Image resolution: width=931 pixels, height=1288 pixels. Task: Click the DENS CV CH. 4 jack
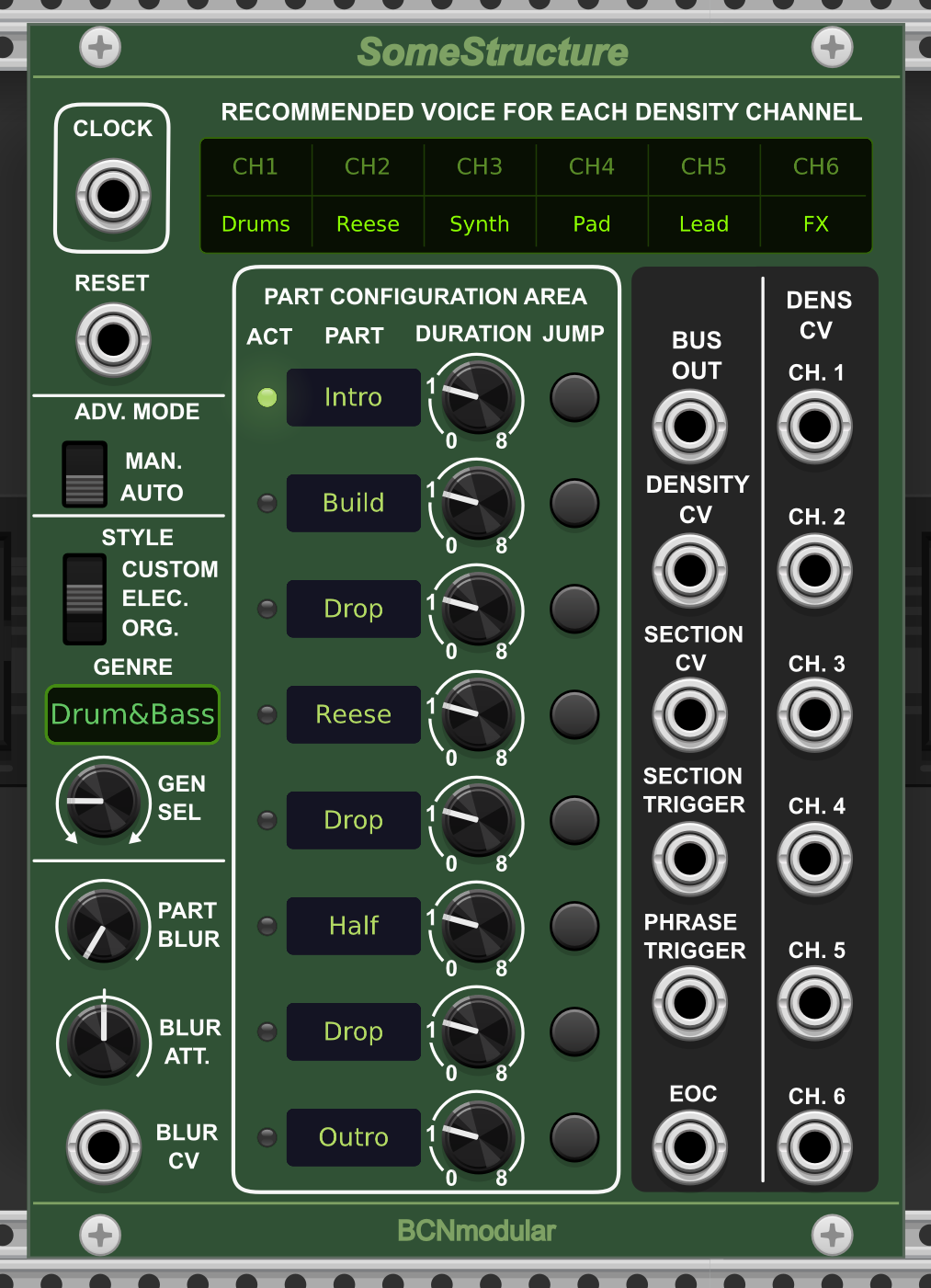[x=814, y=859]
